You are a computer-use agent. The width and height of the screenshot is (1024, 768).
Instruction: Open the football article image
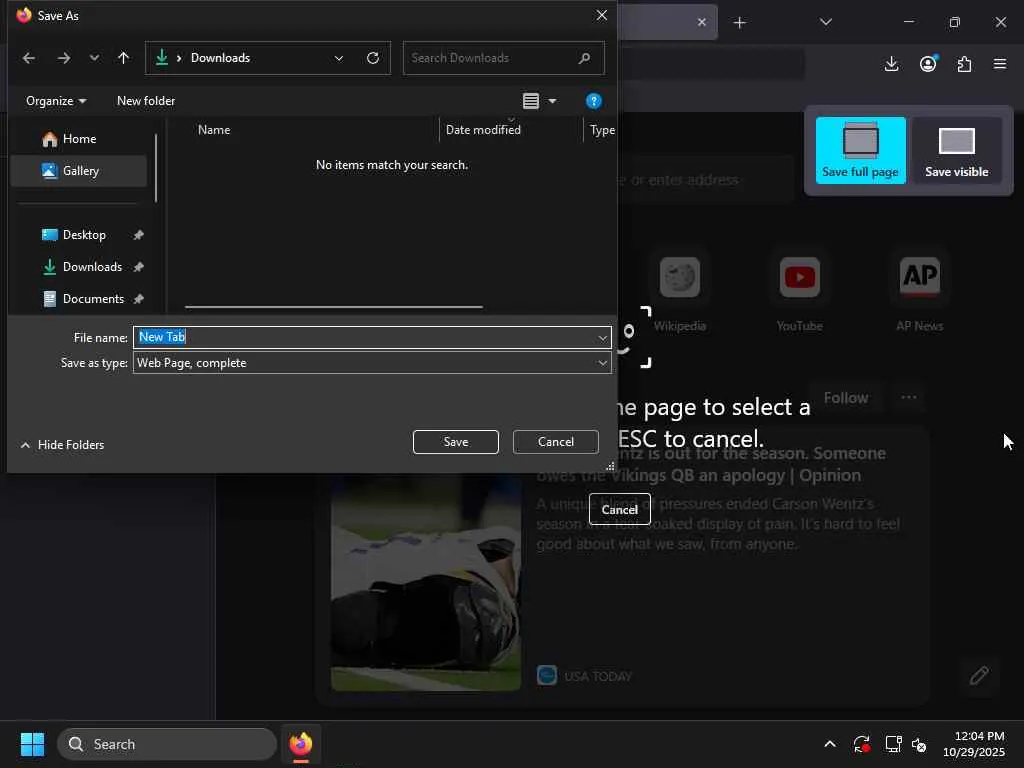[426, 583]
